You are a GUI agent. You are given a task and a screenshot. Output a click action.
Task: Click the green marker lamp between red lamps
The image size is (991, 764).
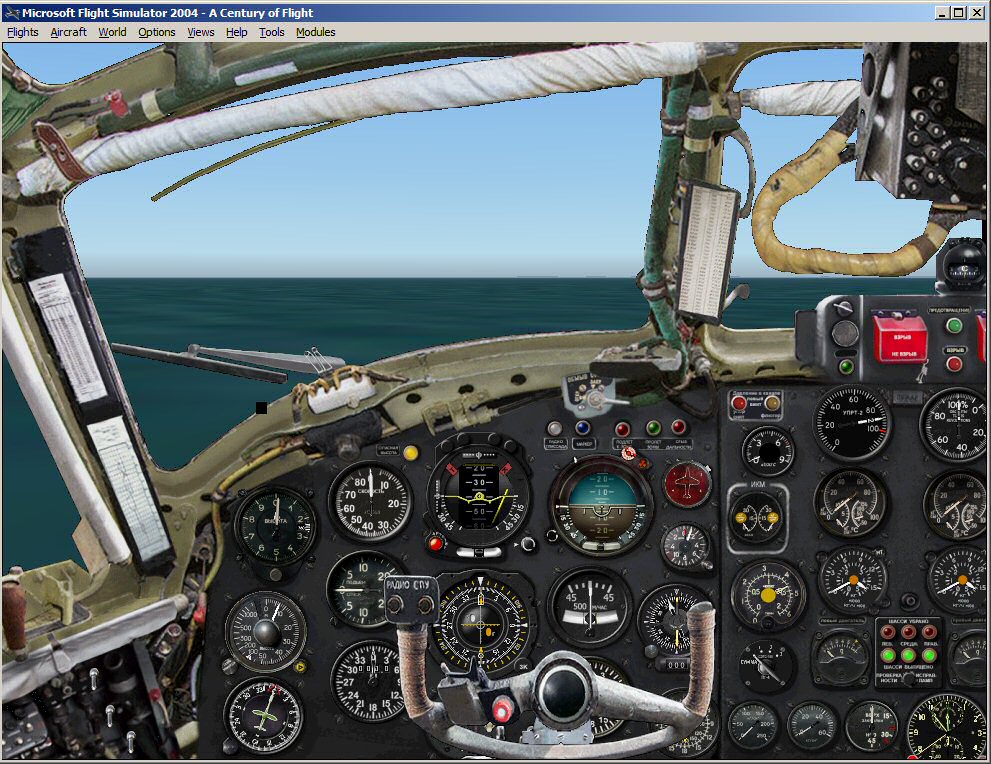tap(653, 428)
